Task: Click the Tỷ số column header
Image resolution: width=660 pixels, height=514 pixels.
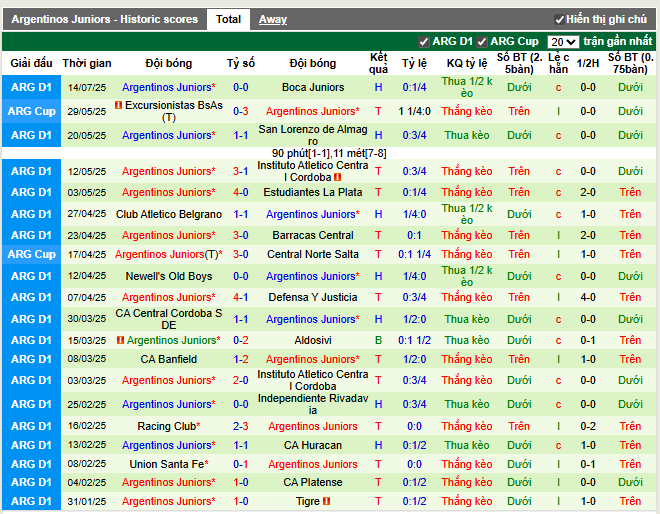Action: click(241, 63)
